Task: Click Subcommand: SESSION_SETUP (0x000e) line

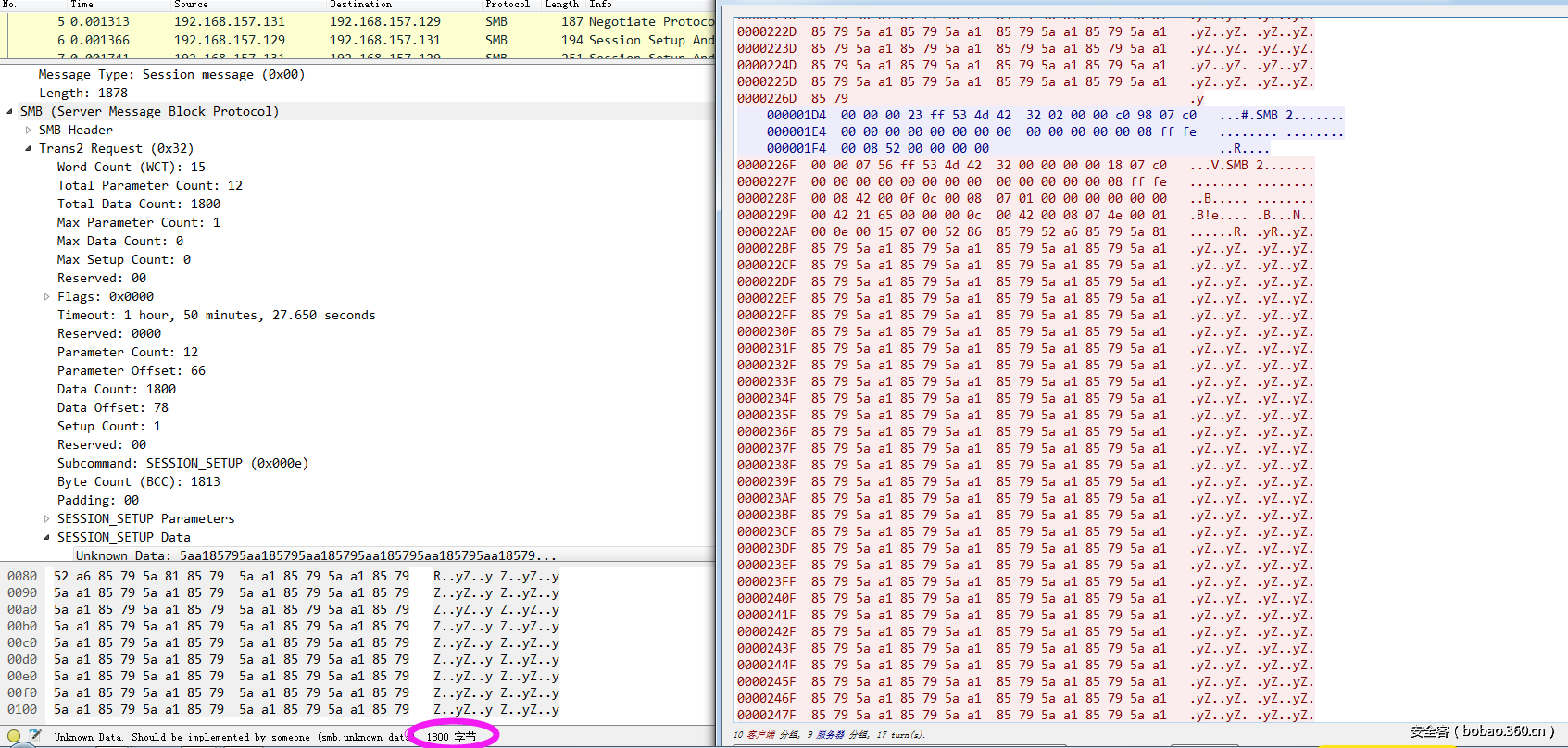Action: point(182,463)
